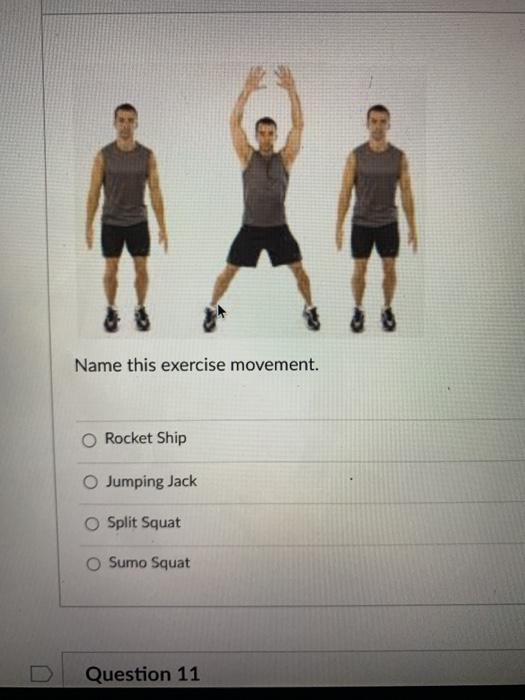Open the Question 11 heading

142,674
